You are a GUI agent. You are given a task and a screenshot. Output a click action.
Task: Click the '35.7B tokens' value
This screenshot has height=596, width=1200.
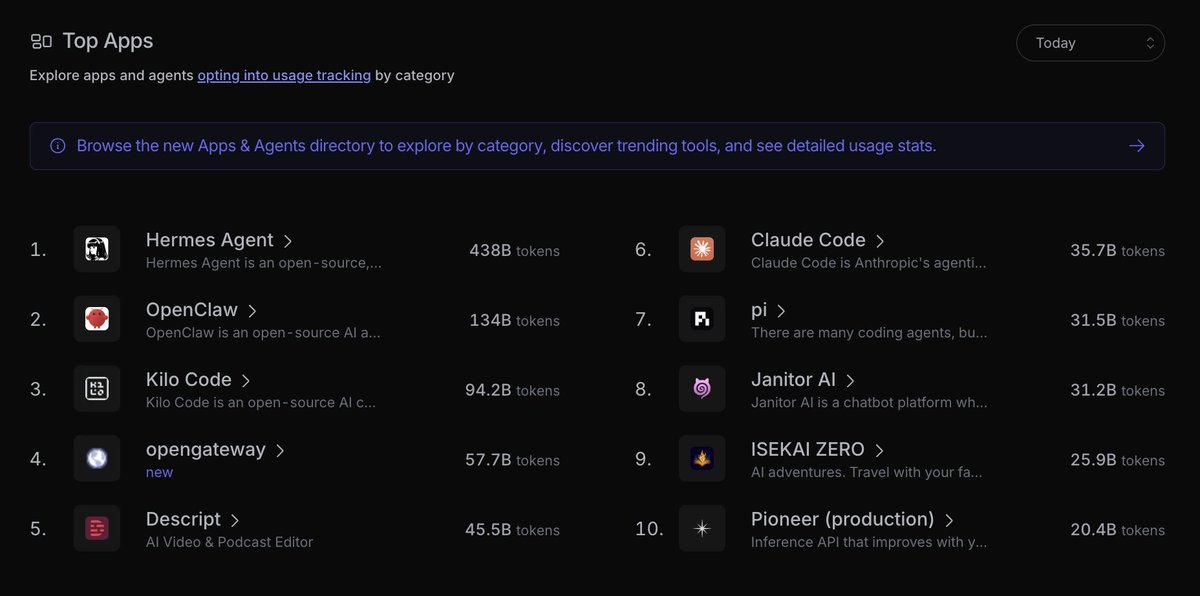(x=1117, y=251)
